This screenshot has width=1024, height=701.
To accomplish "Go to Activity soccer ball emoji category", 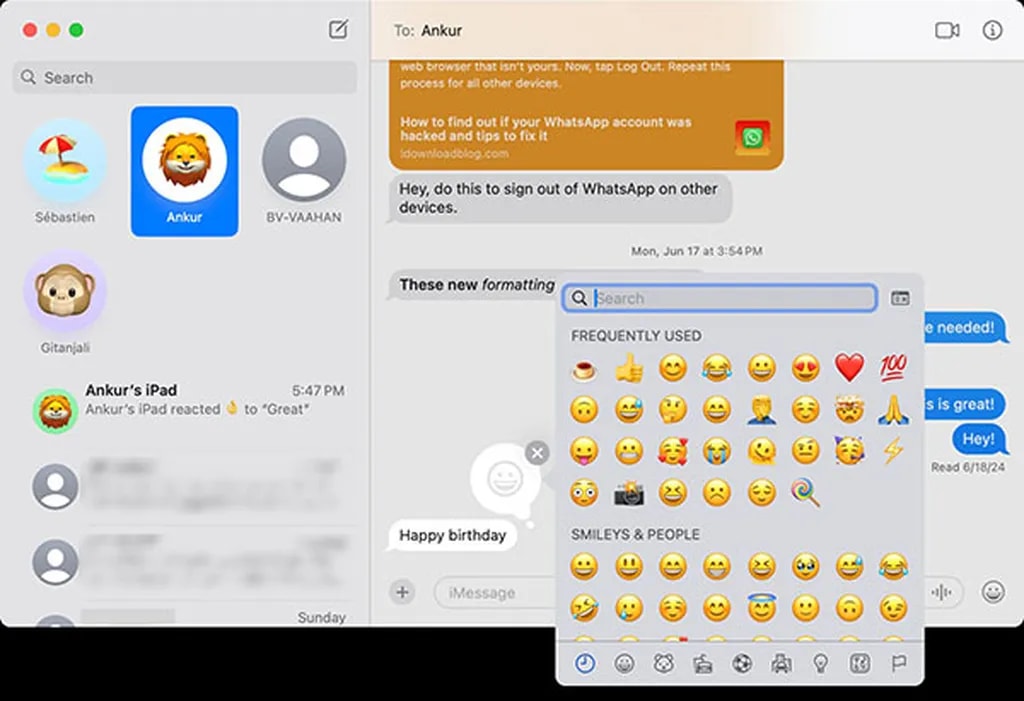I will (741, 662).
